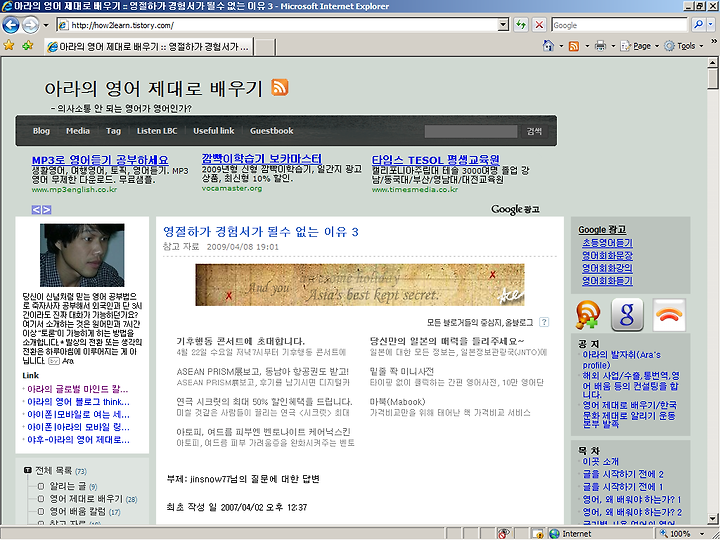
Task: Click the browser Forward arrow button
Action: click(x=30, y=25)
